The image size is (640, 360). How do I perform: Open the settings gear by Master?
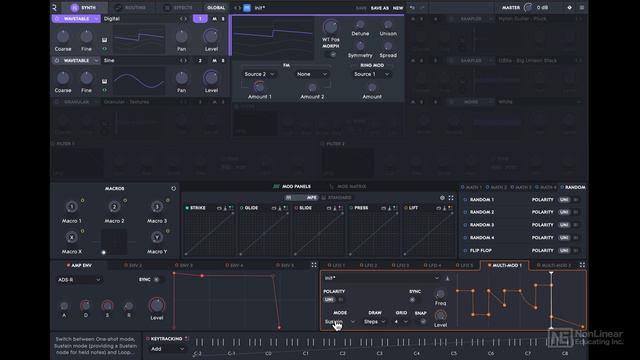tap(569, 7)
